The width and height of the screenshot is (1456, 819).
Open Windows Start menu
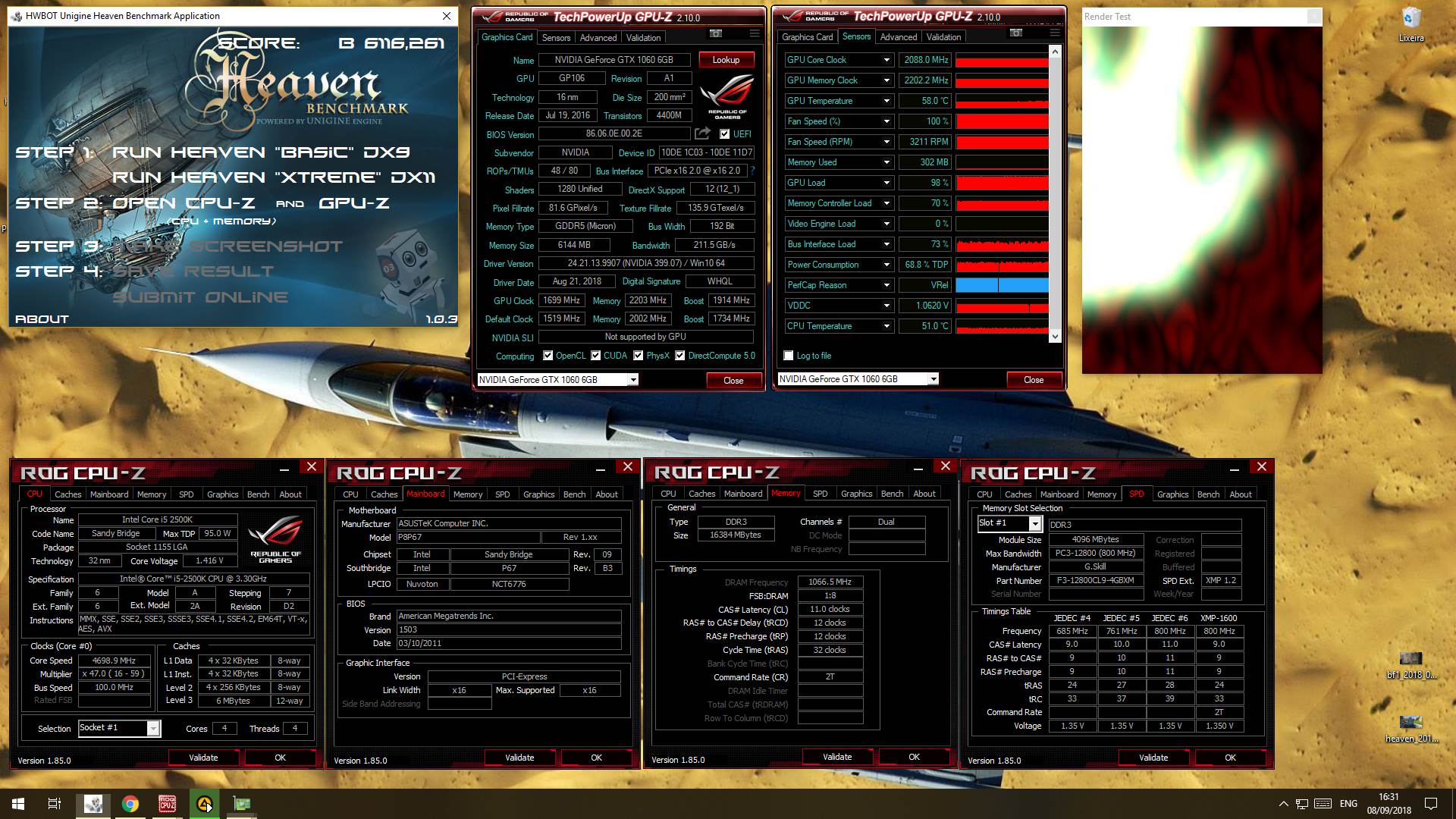[17, 804]
